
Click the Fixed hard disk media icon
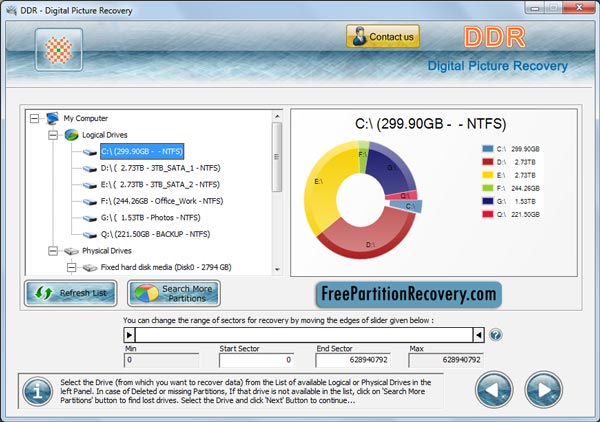coord(90,267)
